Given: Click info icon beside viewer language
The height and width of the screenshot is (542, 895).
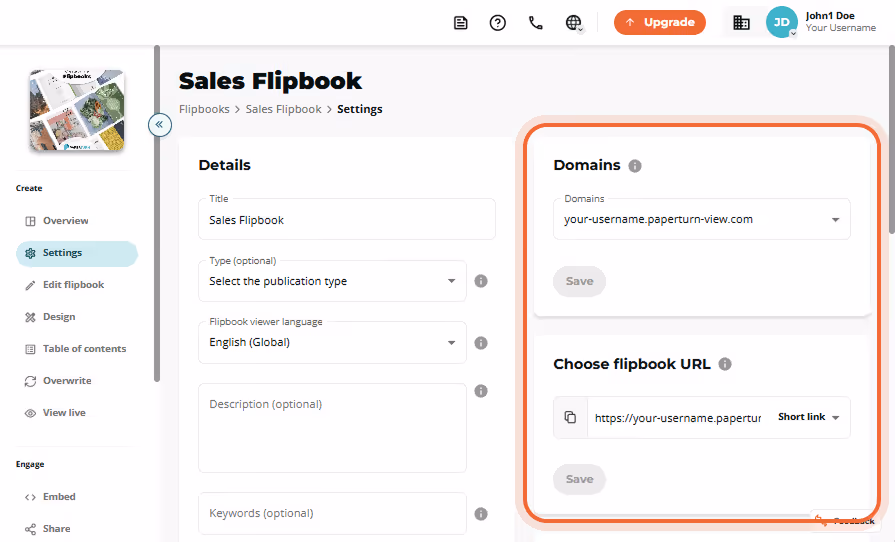Looking at the screenshot, I should click(481, 343).
